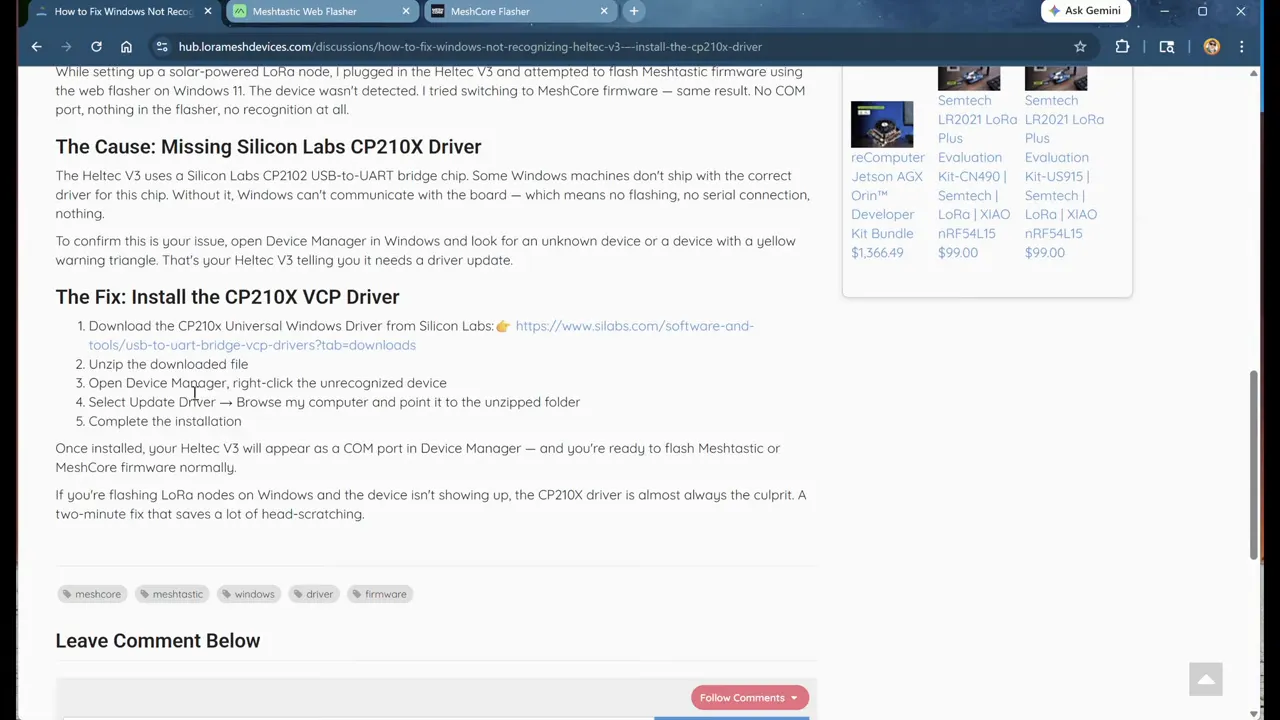Screen dimensions: 1280x720
Task: Close the How to Fix Windows tab
Action: pos(208,11)
